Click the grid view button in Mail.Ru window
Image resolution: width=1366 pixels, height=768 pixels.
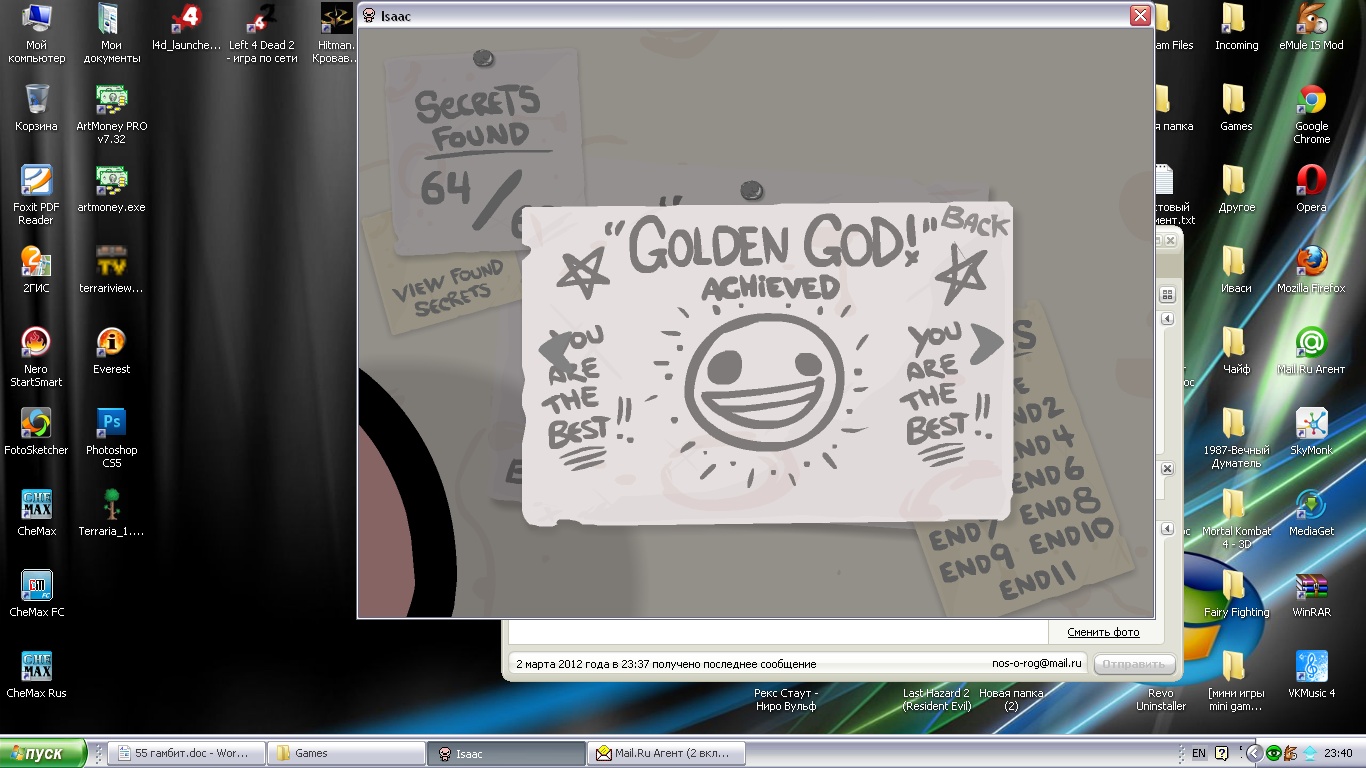coord(1167,295)
